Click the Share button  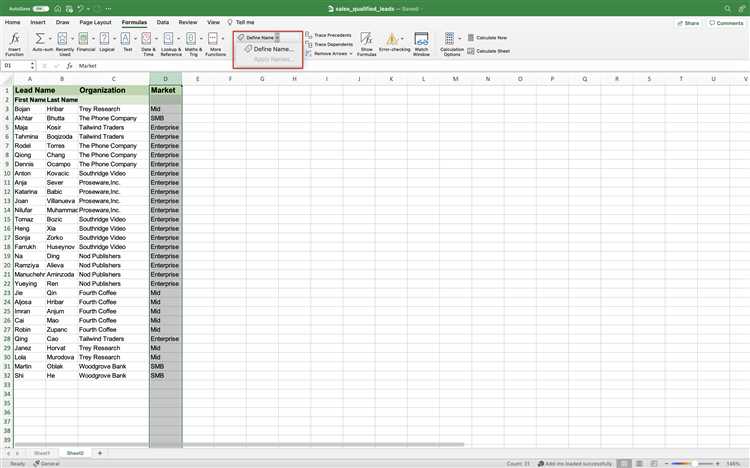click(x=688, y=23)
